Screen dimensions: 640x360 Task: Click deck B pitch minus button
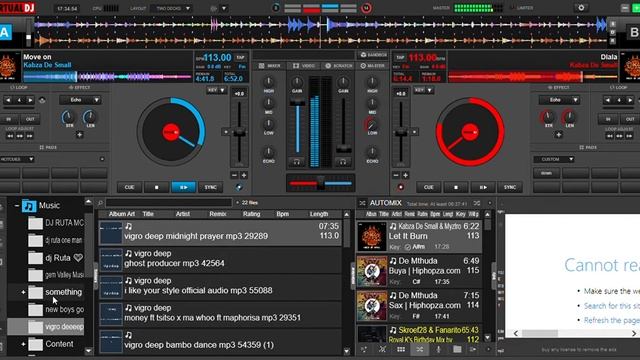click(x=396, y=175)
